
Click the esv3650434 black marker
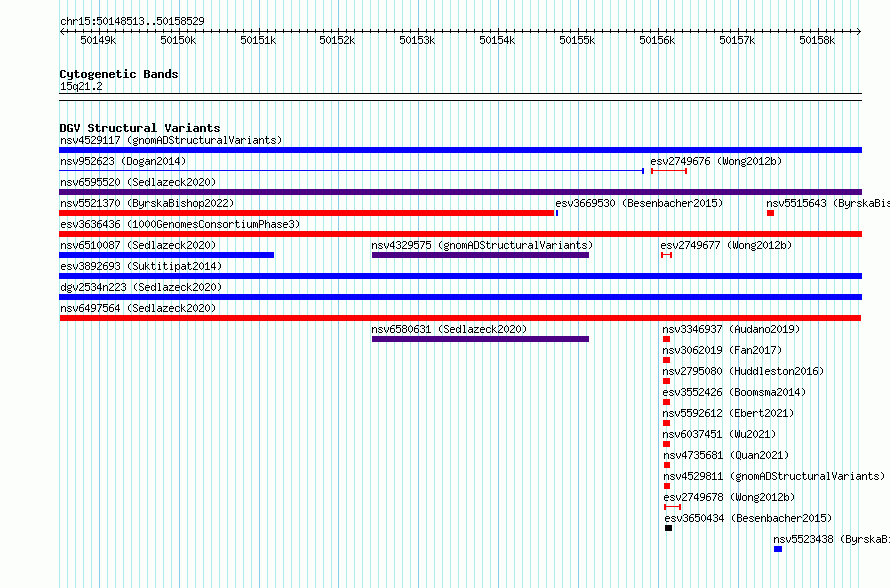tap(669, 528)
